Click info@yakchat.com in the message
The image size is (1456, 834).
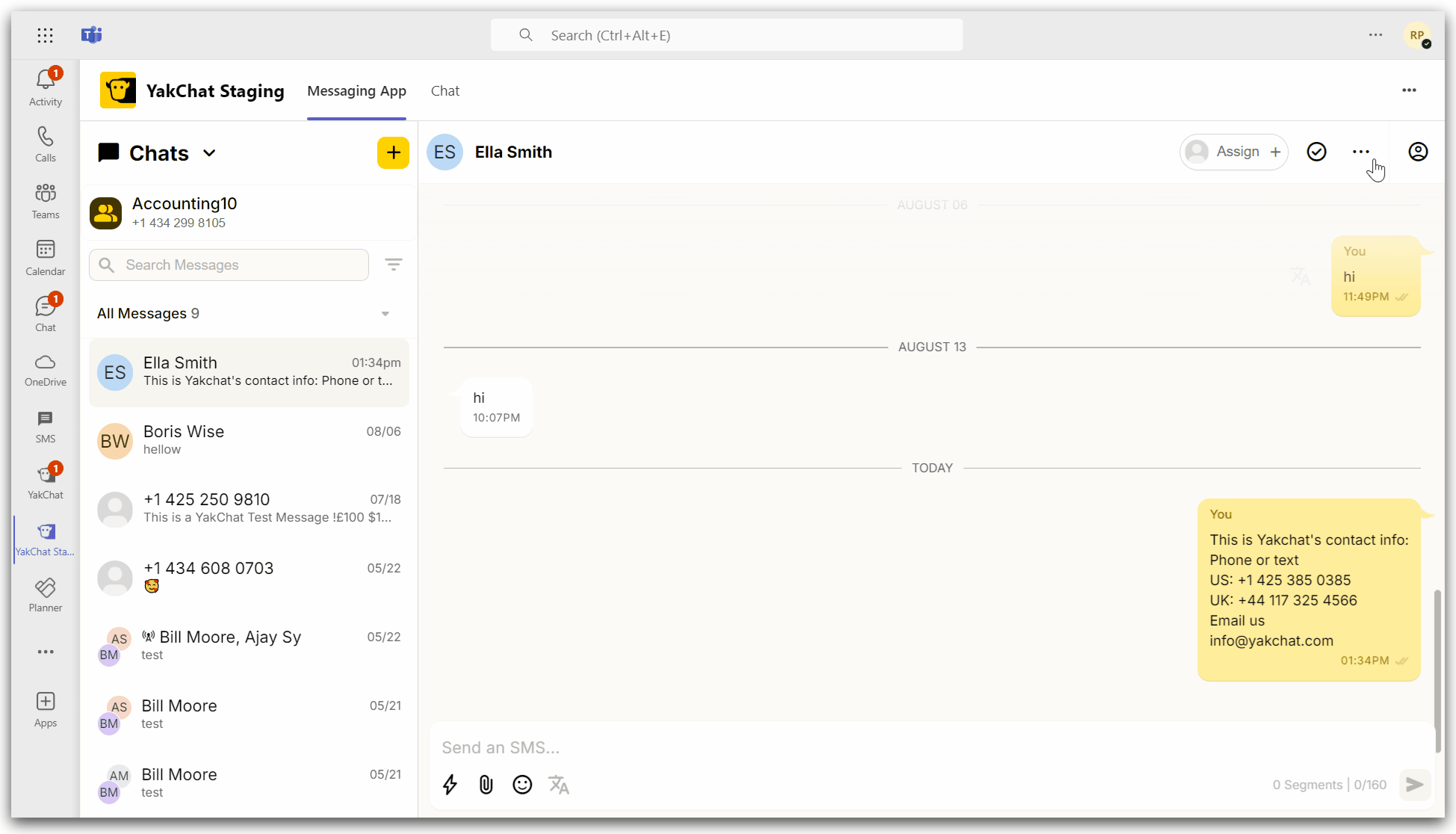click(1271, 641)
